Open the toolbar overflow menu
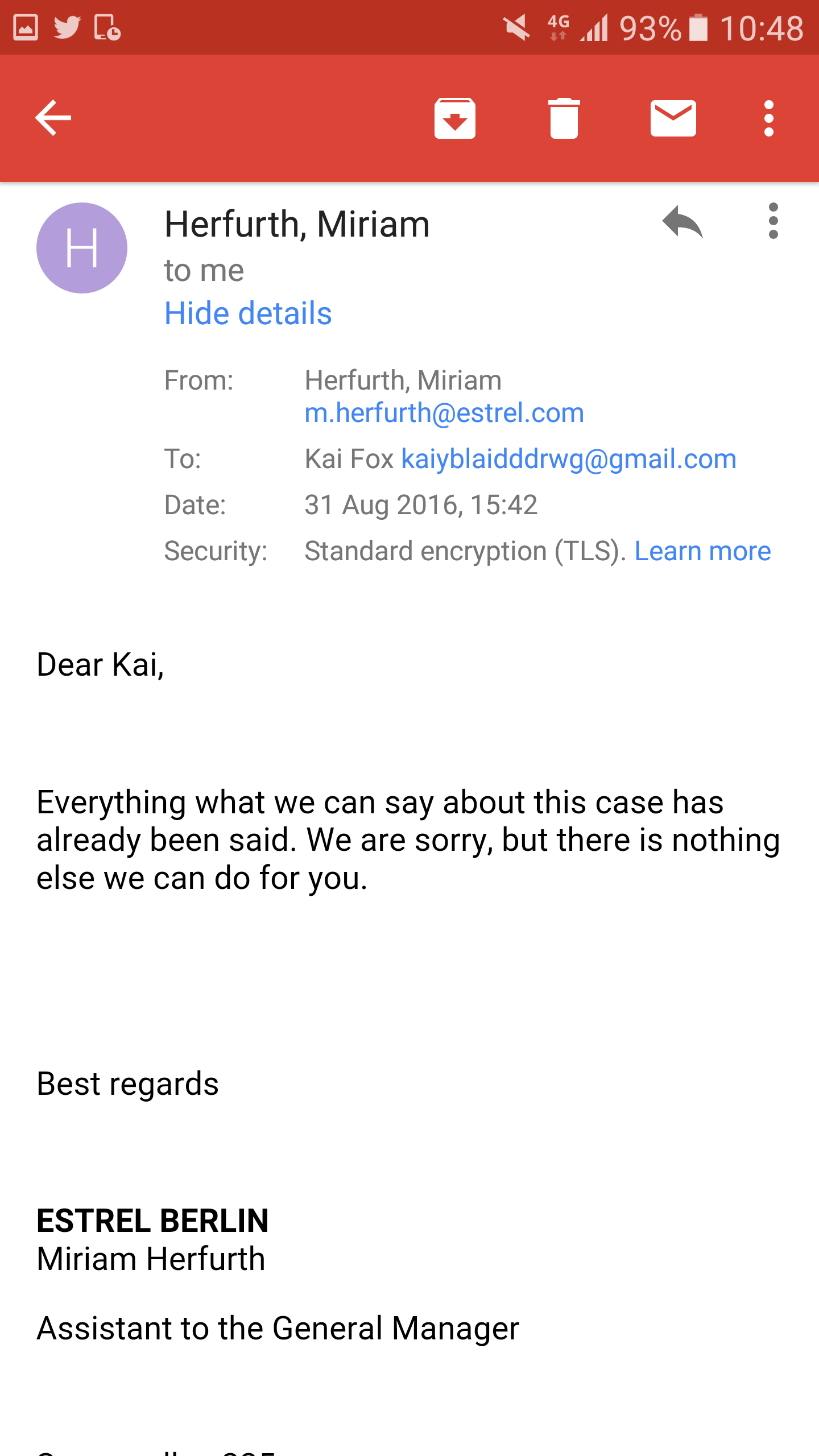819x1456 pixels. [768, 118]
